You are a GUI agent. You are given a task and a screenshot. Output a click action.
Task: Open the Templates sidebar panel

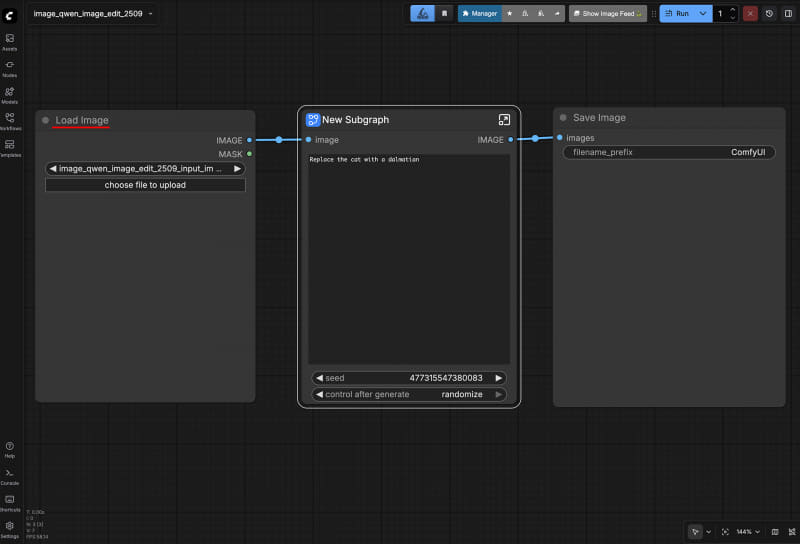[x=10, y=149]
